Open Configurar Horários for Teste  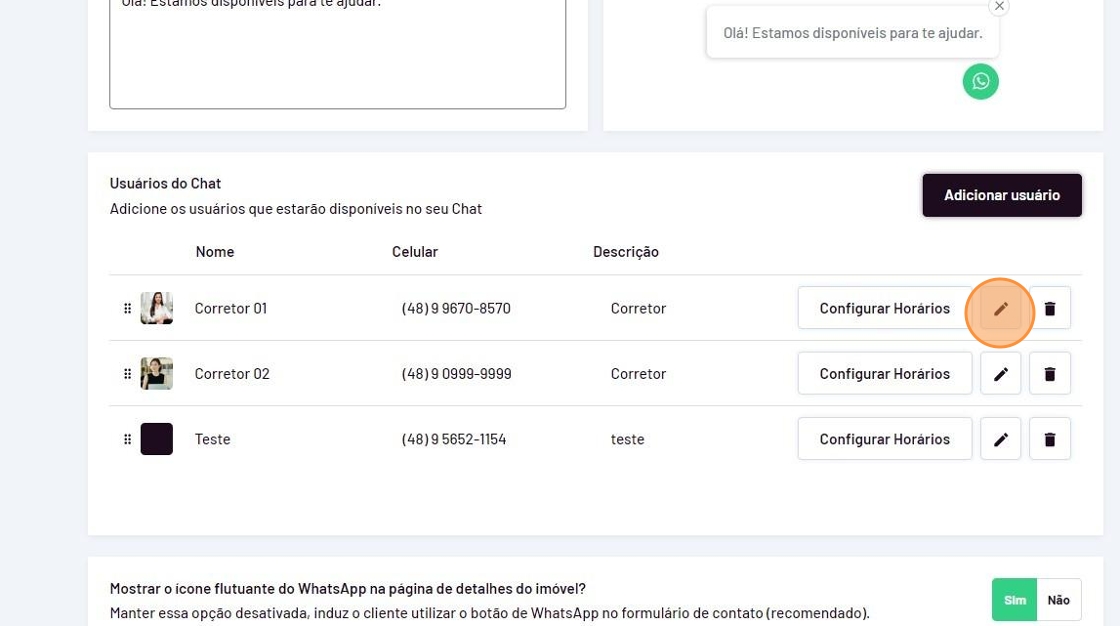pyautogui.click(x=884, y=439)
